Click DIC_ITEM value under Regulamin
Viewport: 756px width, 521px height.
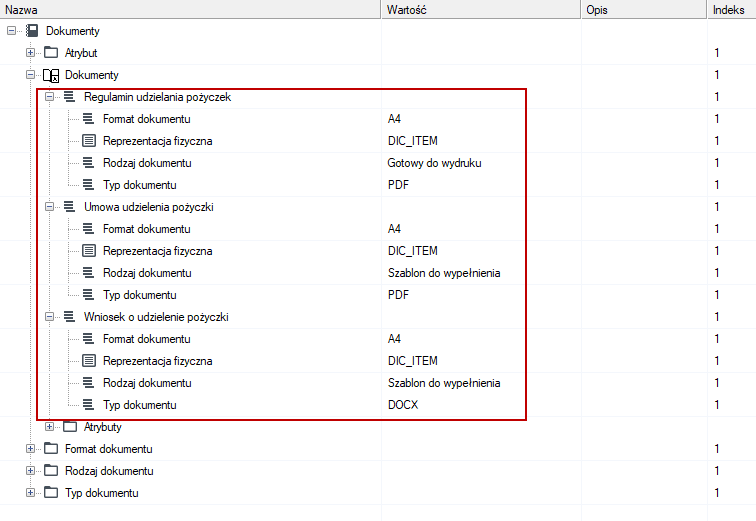(x=412, y=141)
